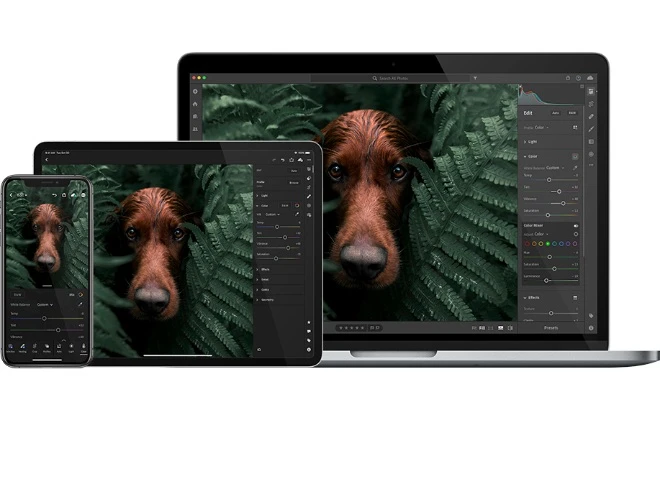Open the comments icon on tablet right strip
Screen dimensions: 660x495
click(309, 331)
